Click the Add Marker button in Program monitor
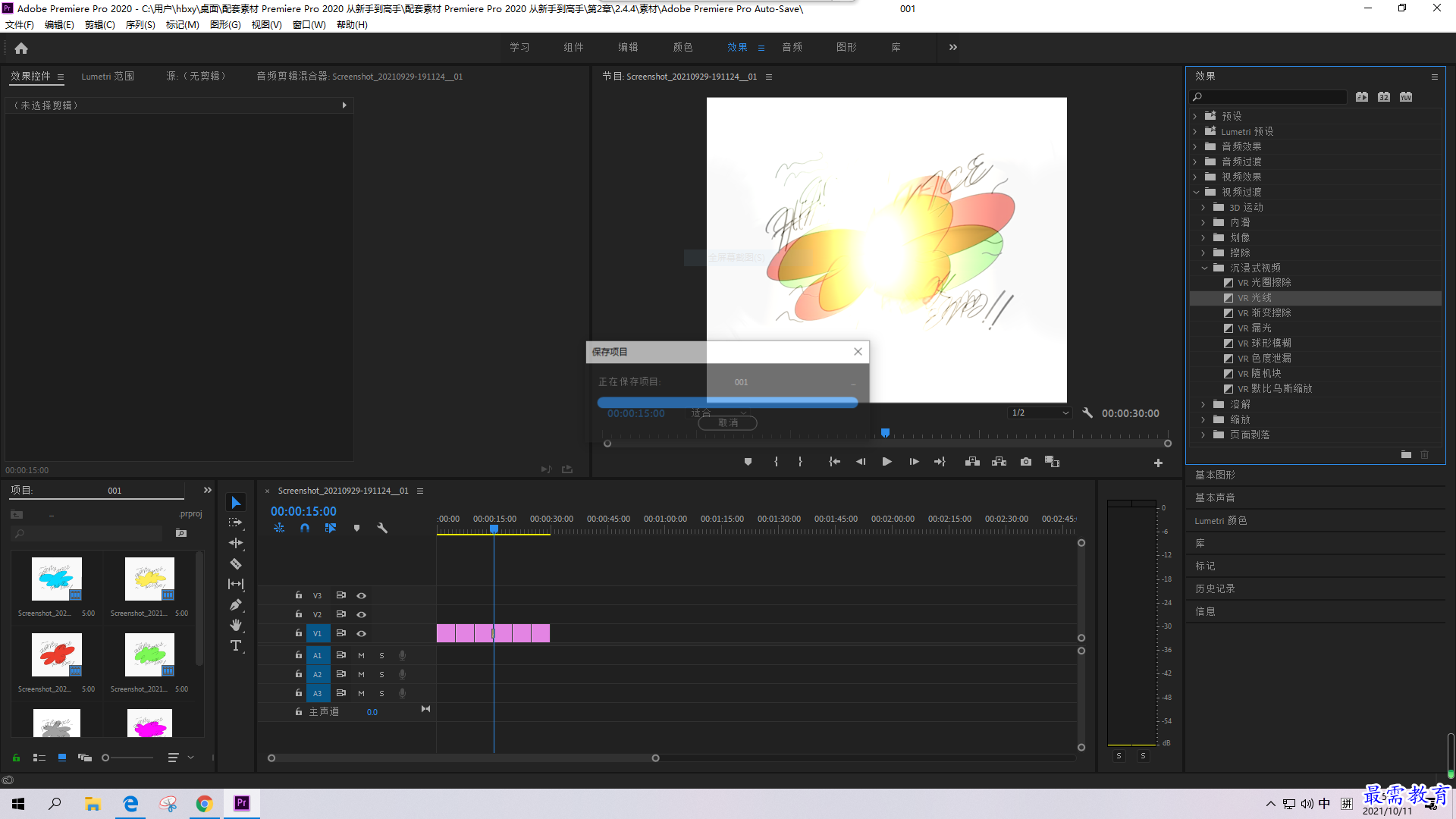This screenshot has height=819, width=1456. [x=748, y=462]
